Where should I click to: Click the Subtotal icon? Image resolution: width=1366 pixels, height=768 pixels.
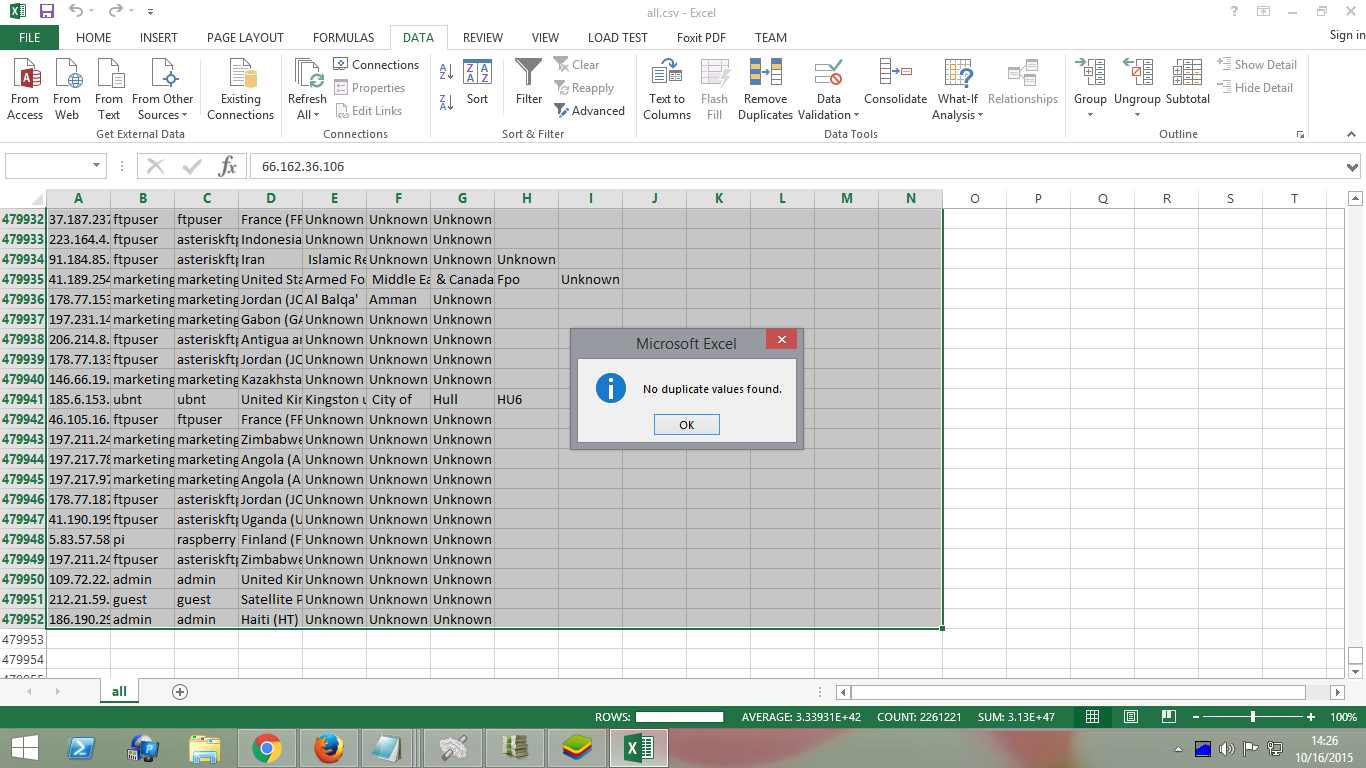pyautogui.click(x=1187, y=75)
